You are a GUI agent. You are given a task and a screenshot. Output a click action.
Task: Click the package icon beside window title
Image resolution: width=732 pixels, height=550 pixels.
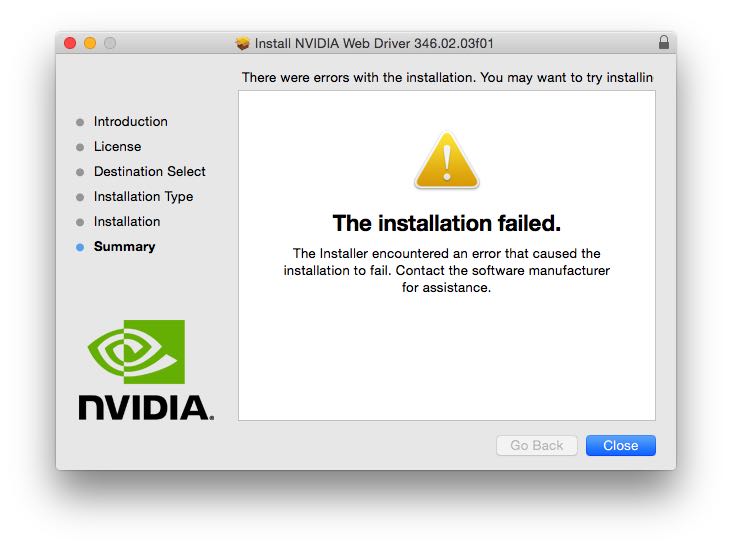[243, 43]
